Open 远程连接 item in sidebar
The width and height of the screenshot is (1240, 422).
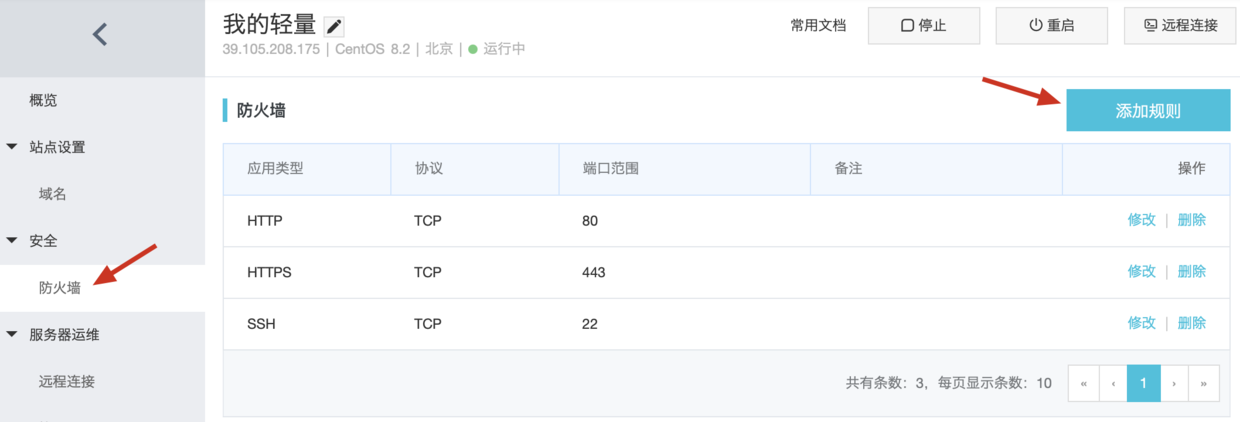67,381
